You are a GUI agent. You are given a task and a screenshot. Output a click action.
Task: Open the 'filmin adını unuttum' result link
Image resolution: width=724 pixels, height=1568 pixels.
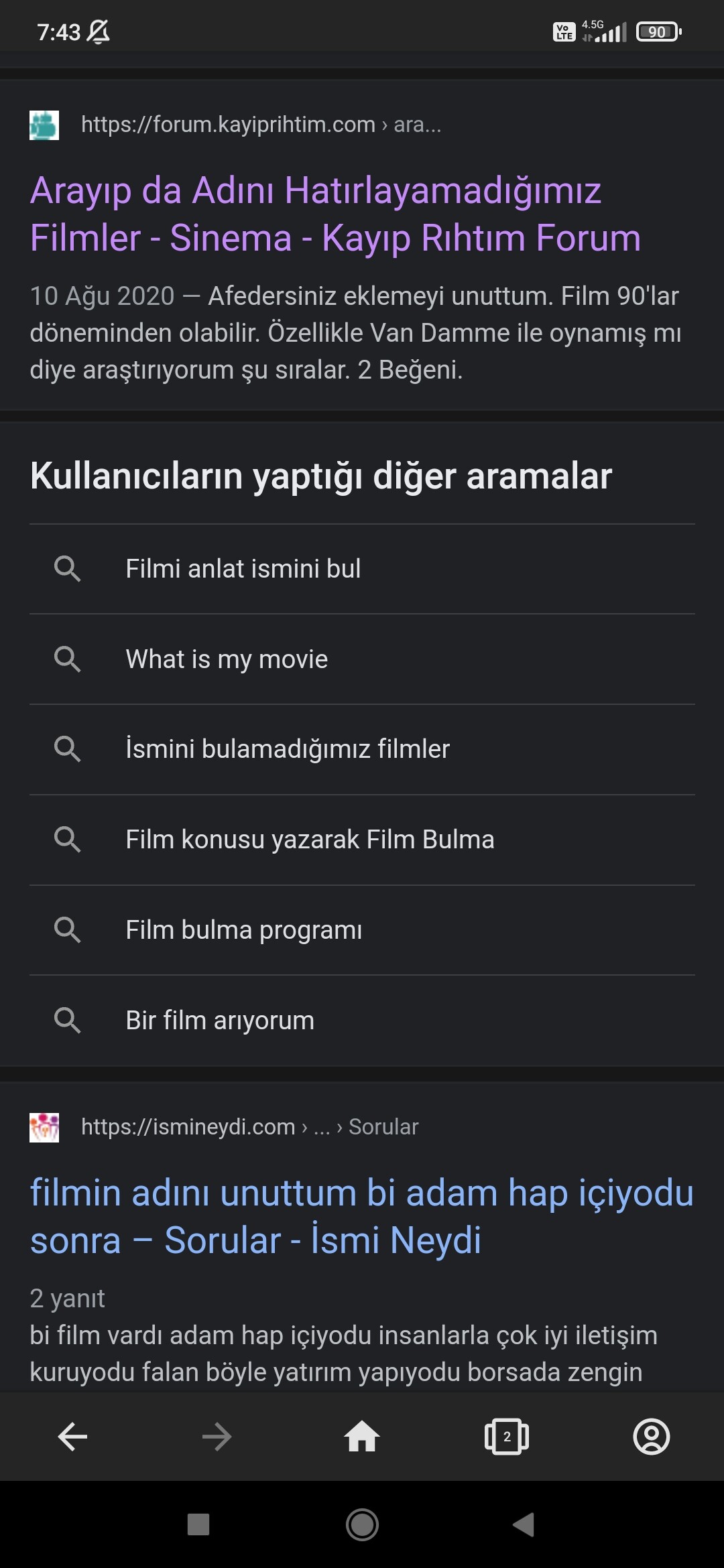tap(361, 1216)
